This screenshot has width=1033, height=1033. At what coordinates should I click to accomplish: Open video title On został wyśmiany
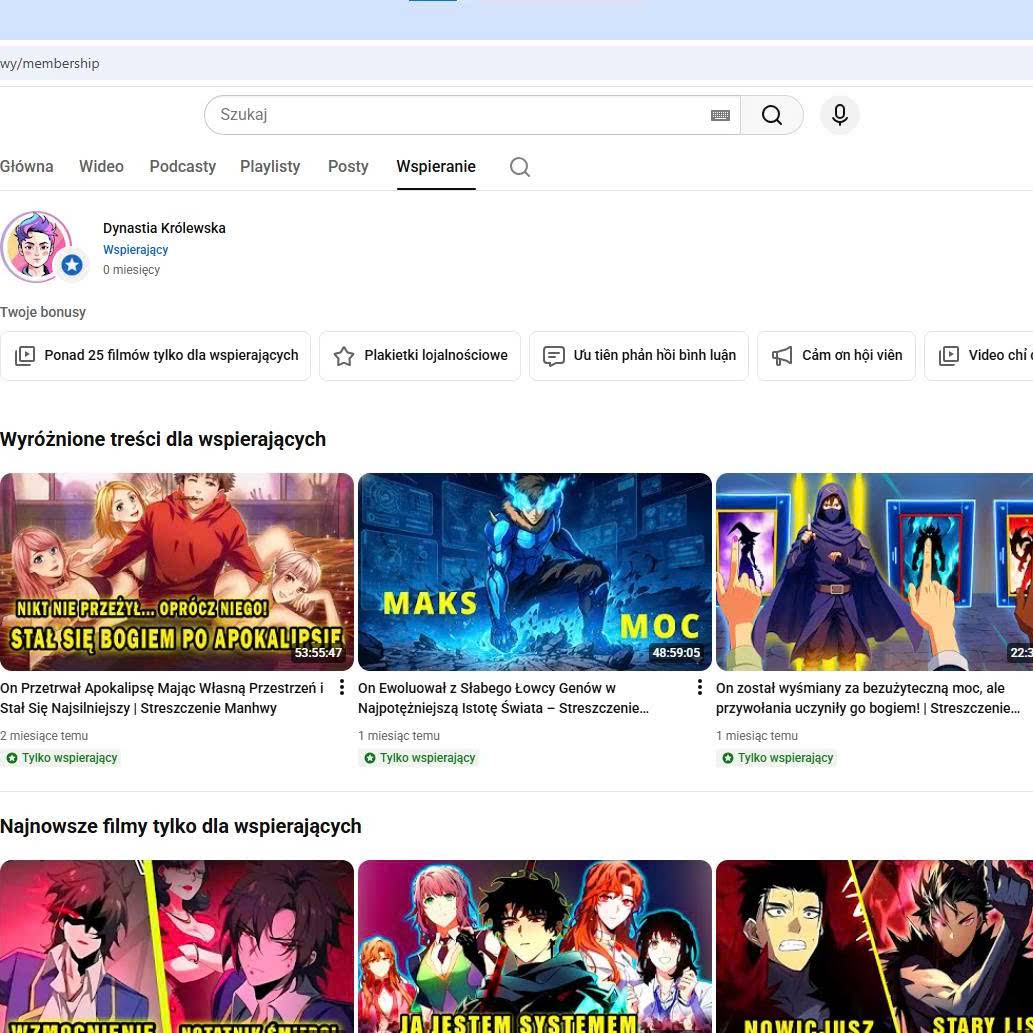[x=868, y=698]
